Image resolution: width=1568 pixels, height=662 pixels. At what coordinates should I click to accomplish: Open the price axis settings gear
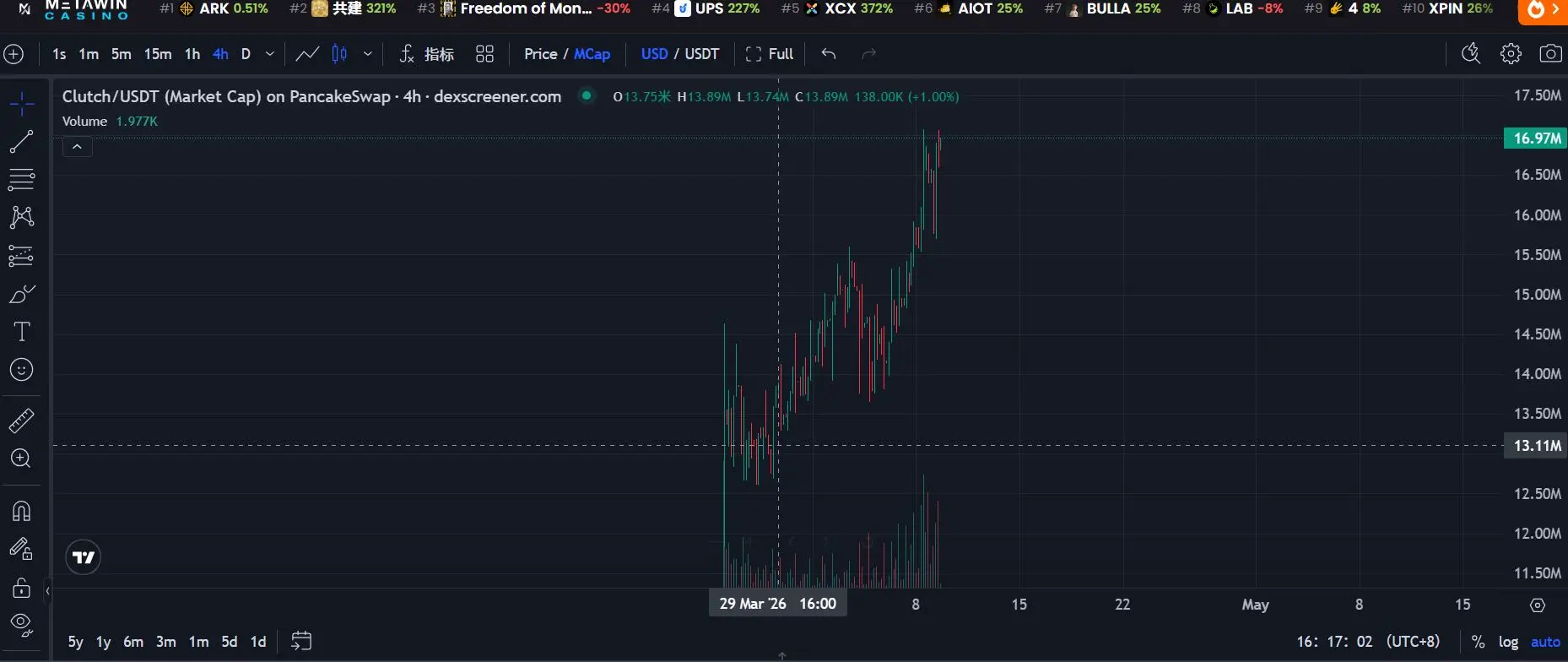pyautogui.click(x=1538, y=605)
